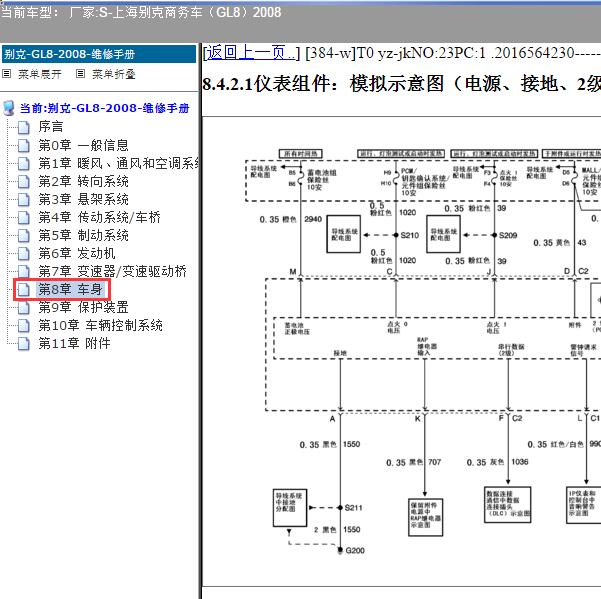This screenshot has height=599, width=601.
Task: Select 第5章 制动系统
Action: pyautogui.click(x=84, y=236)
